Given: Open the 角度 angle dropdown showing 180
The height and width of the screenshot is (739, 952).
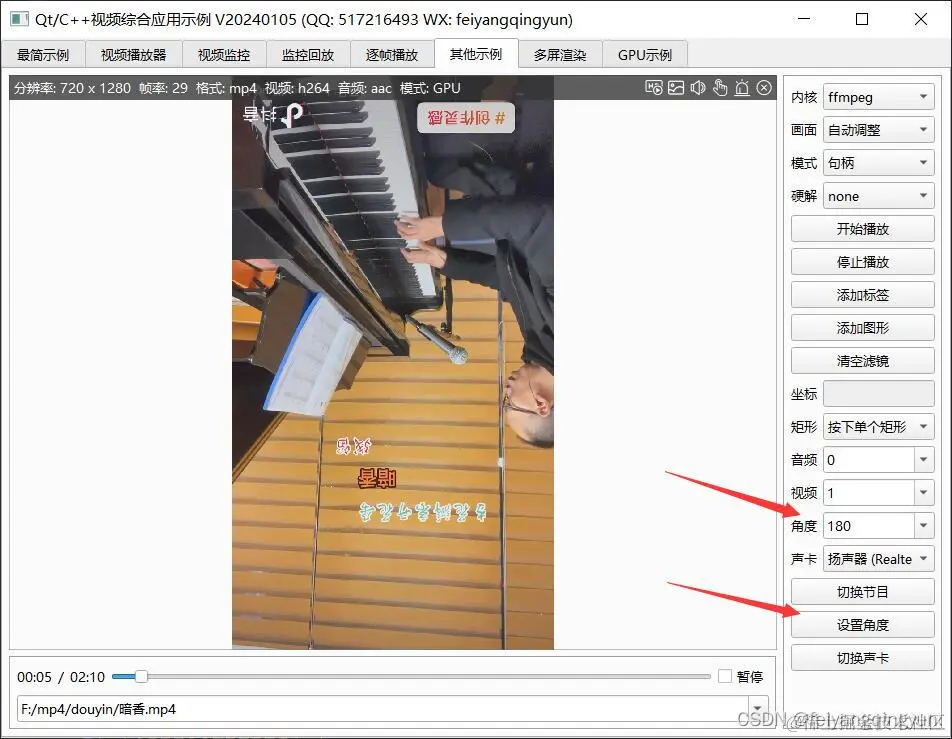Looking at the screenshot, I should pyautogui.click(x=878, y=525).
